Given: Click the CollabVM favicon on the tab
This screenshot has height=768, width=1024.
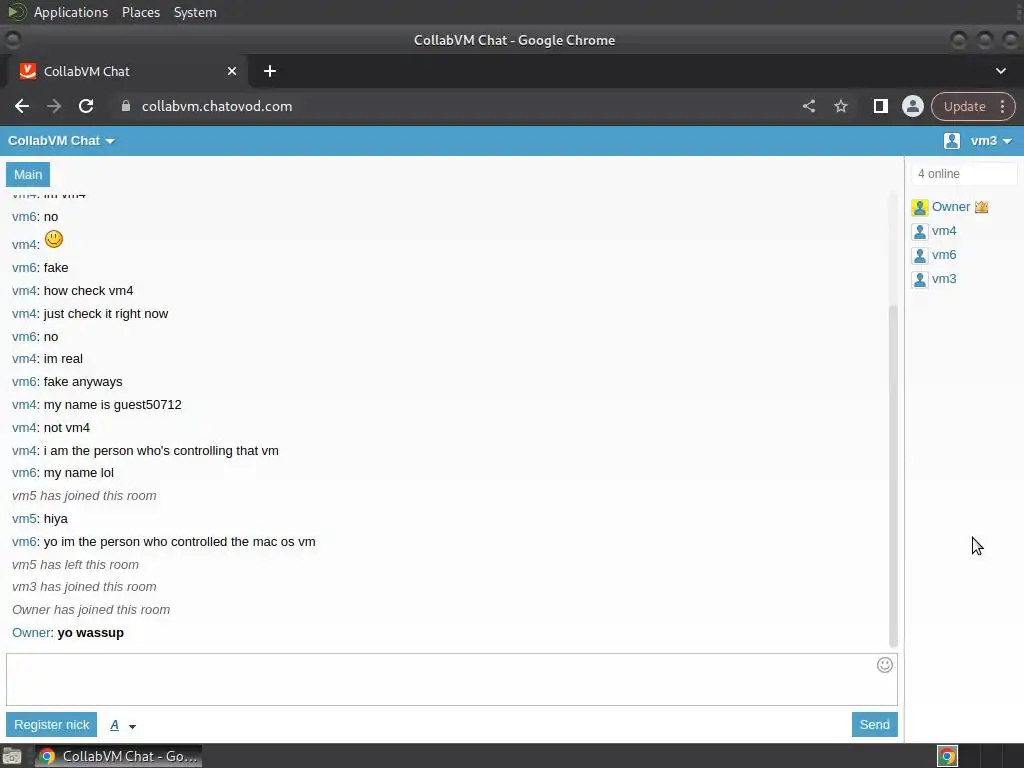Looking at the screenshot, I should click(27, 71).
